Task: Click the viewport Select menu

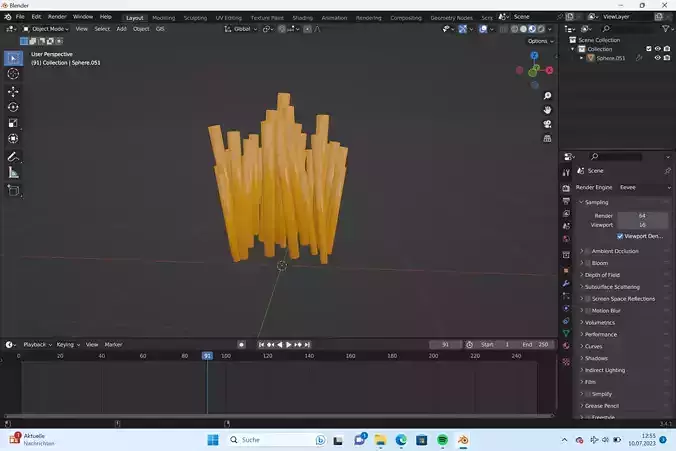Action: click(x=102, y=29)
